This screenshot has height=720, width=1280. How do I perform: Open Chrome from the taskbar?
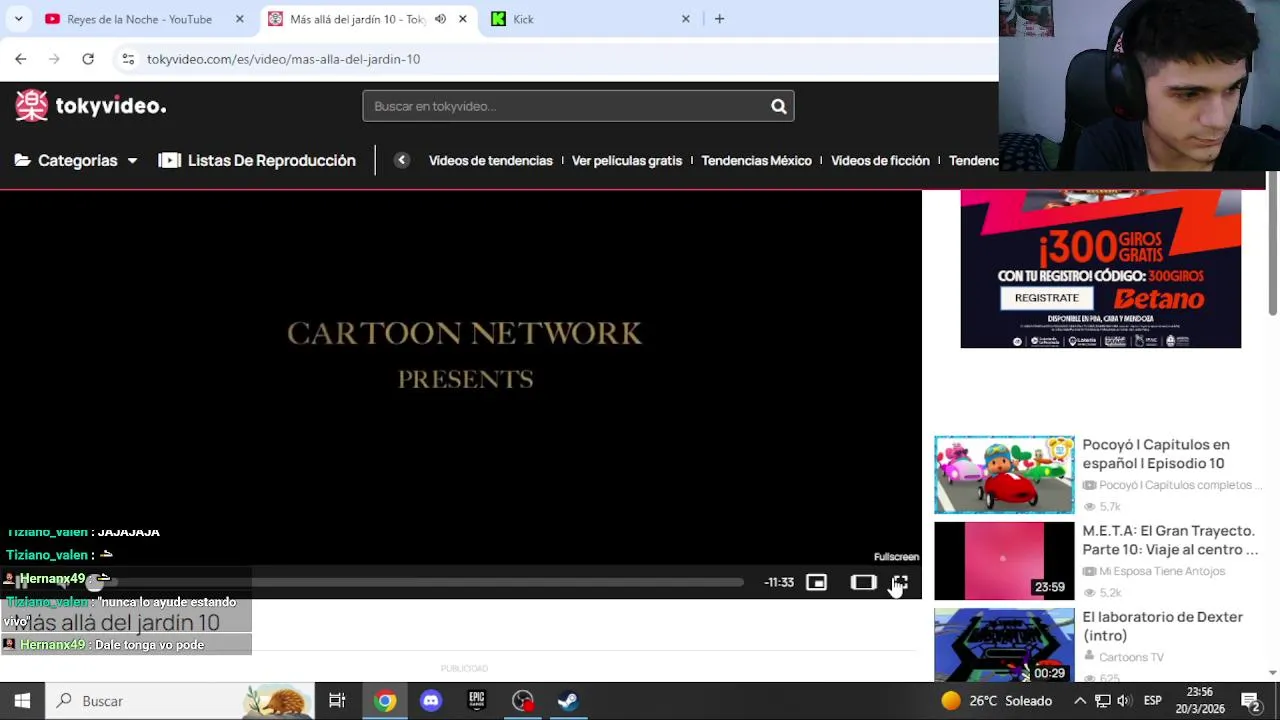click(x=385, y=701)
